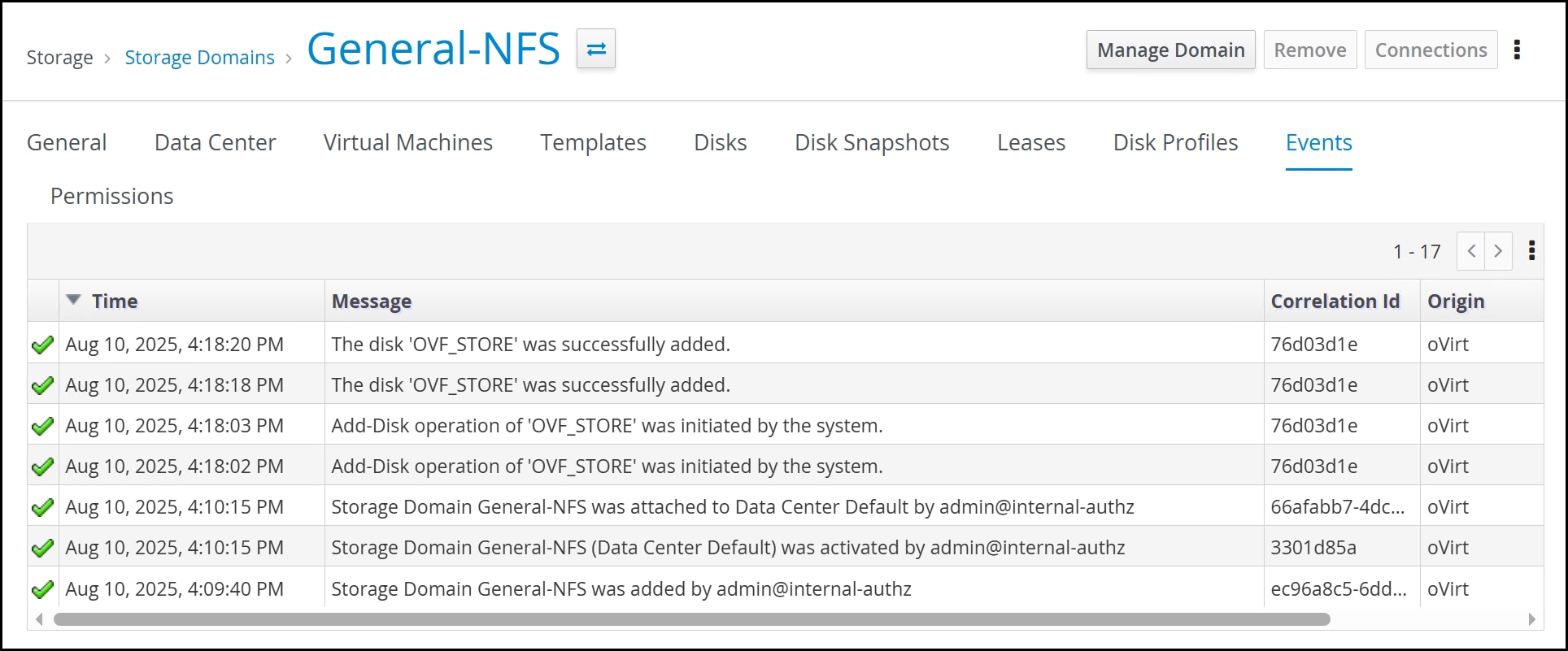Click the green checkmark of the 4:18:20 PM event
Viewport: 1568px width, 651px height.
point(42,345)
